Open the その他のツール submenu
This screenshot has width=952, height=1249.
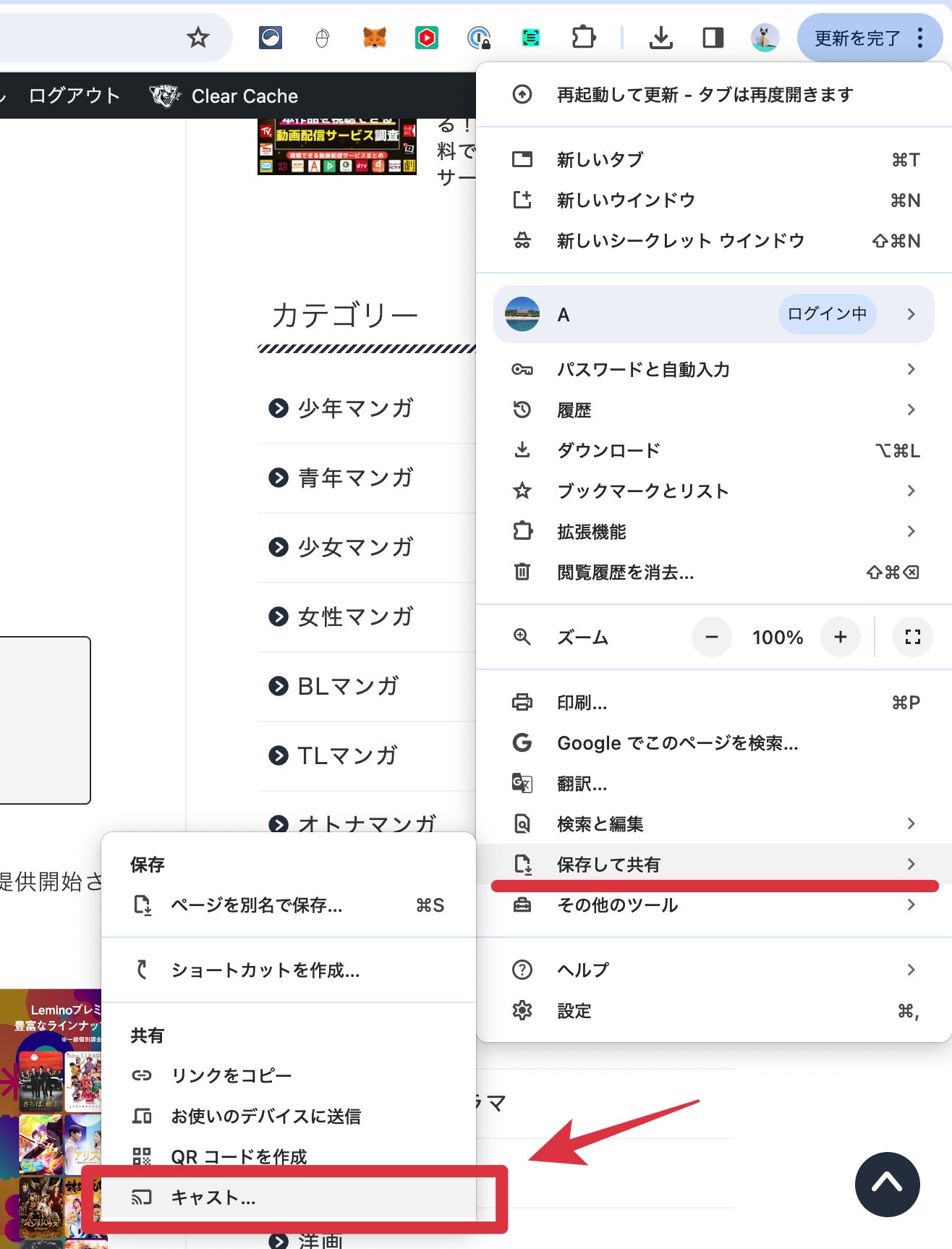713,905
